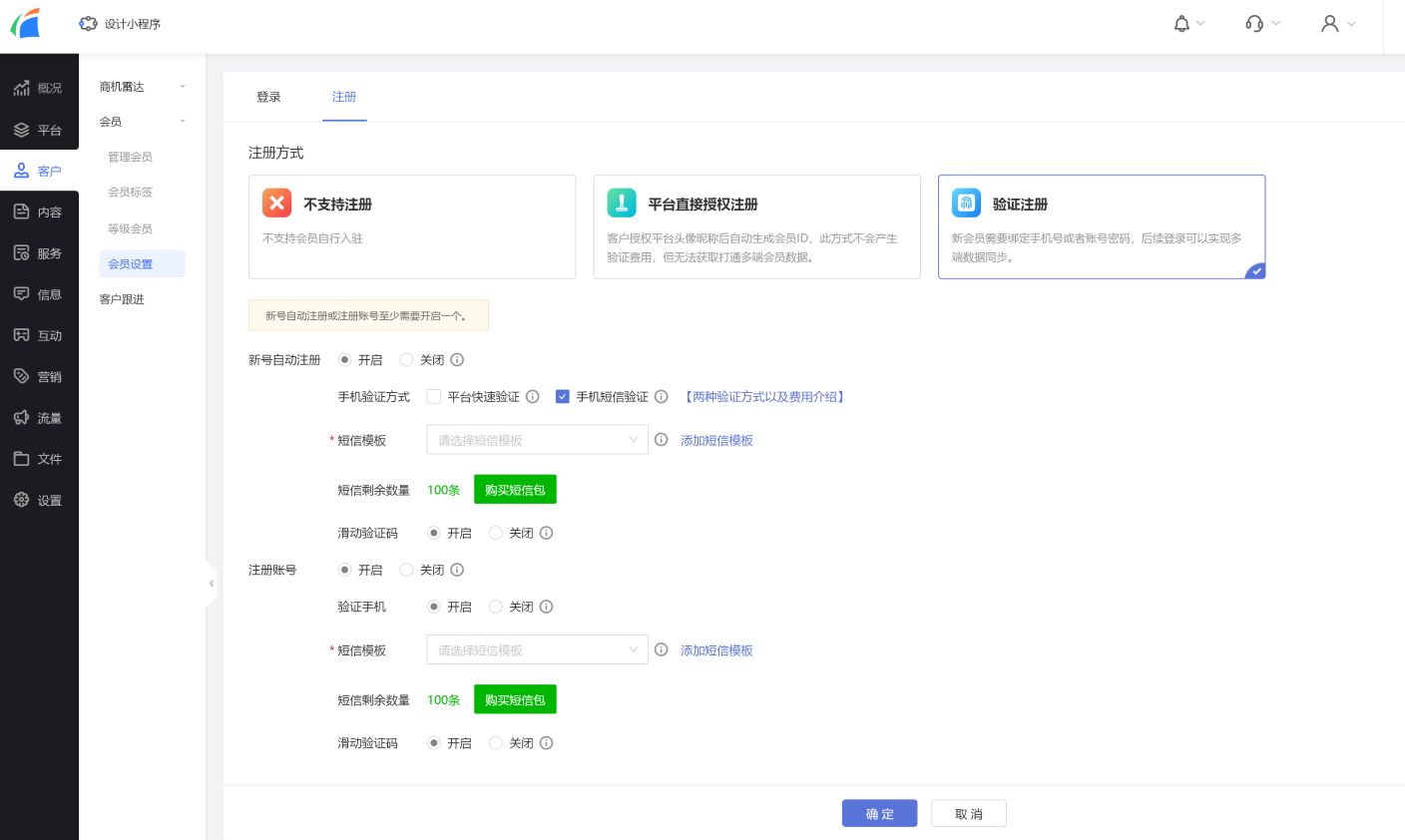Open 等级会员 in the submenu
The image size is (1405, 840).
(131, 228)
